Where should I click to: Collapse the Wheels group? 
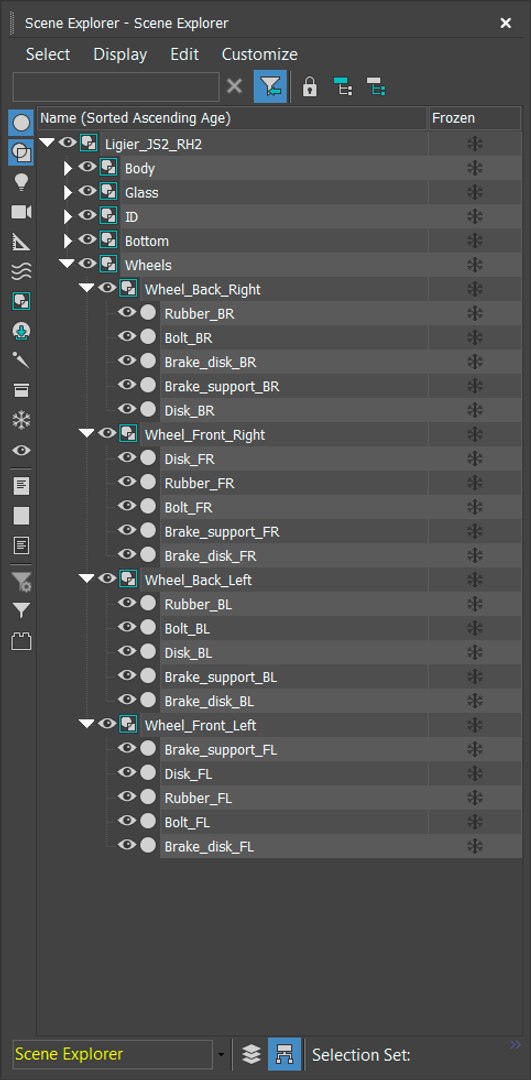67,264
